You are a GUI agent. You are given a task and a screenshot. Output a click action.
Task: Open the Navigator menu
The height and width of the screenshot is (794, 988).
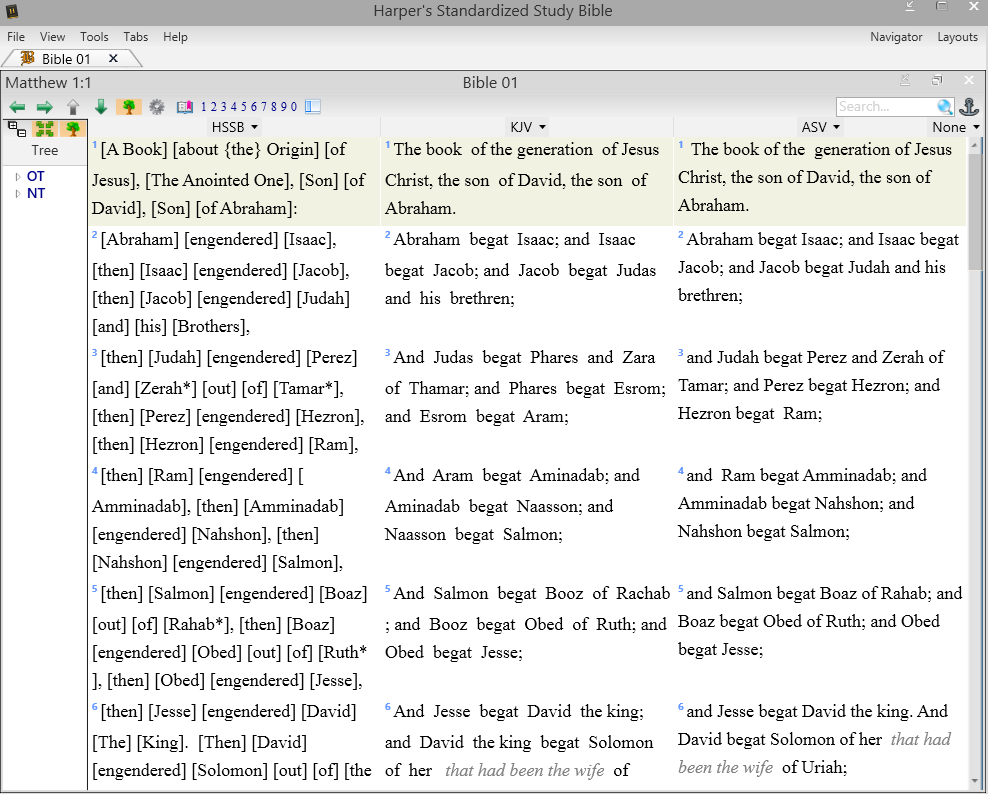pos(896,37)
